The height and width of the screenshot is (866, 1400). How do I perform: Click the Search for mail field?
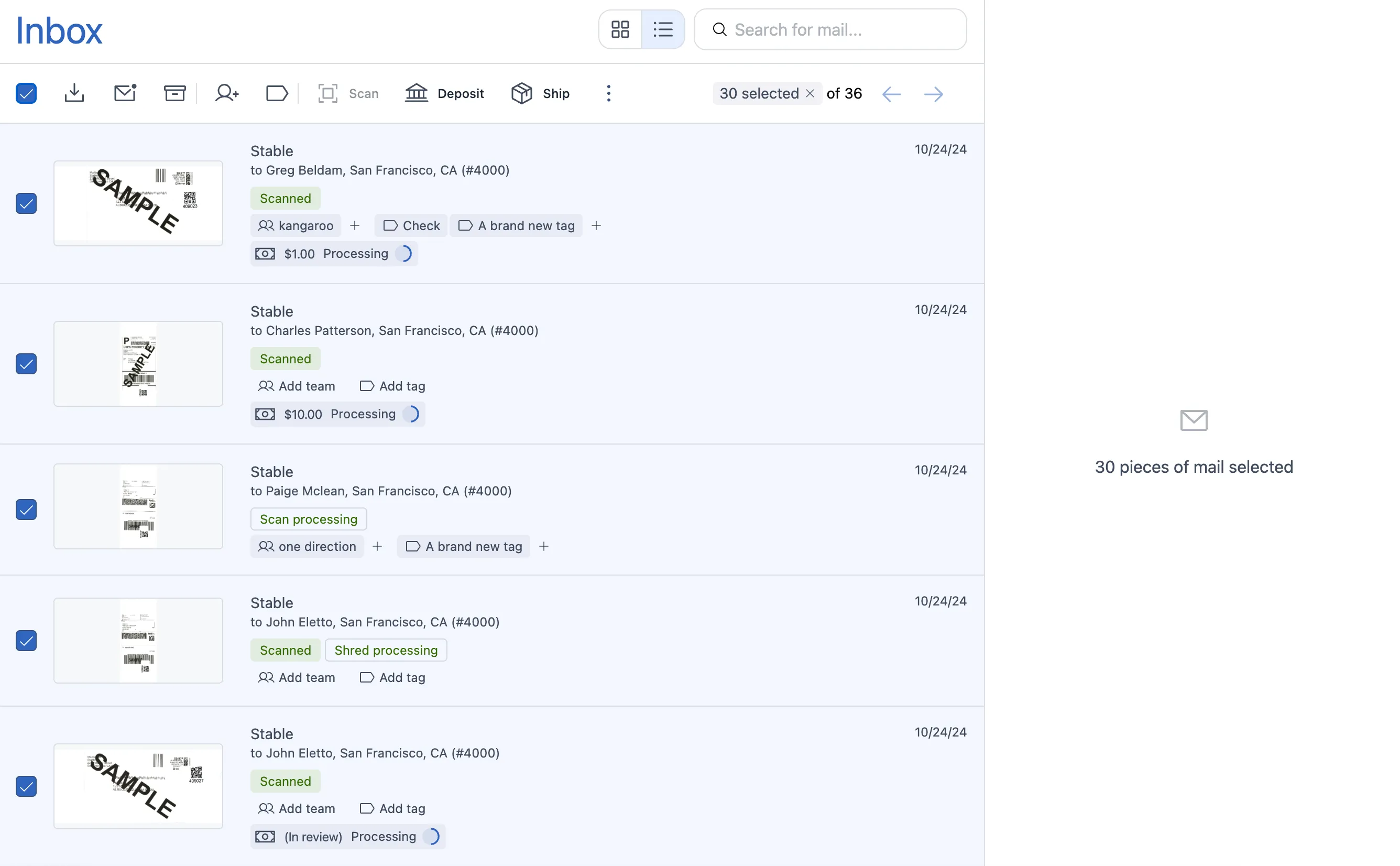[x=830, y=29]
